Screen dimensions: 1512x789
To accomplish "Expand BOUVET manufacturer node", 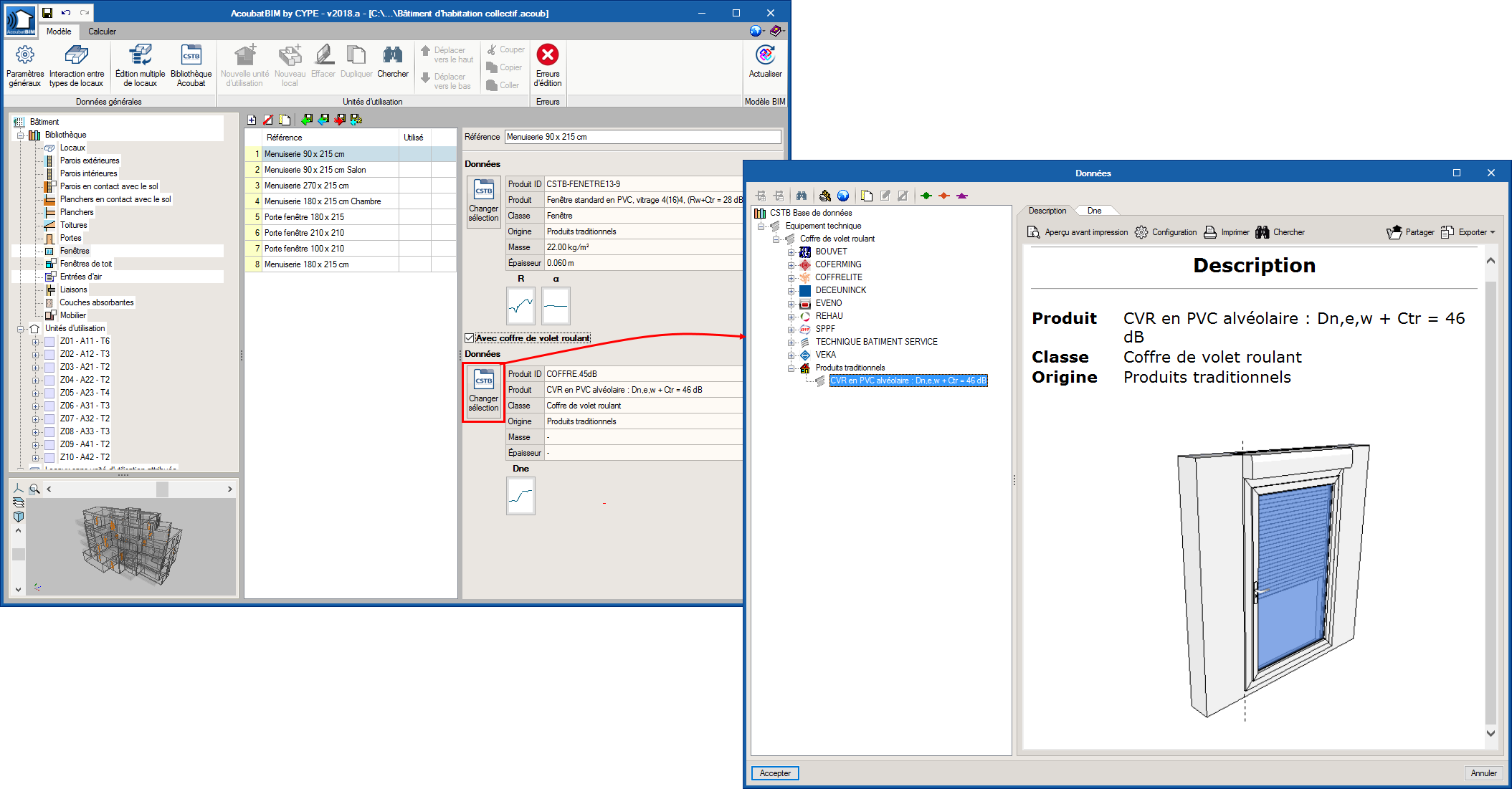I will [791, 252].
